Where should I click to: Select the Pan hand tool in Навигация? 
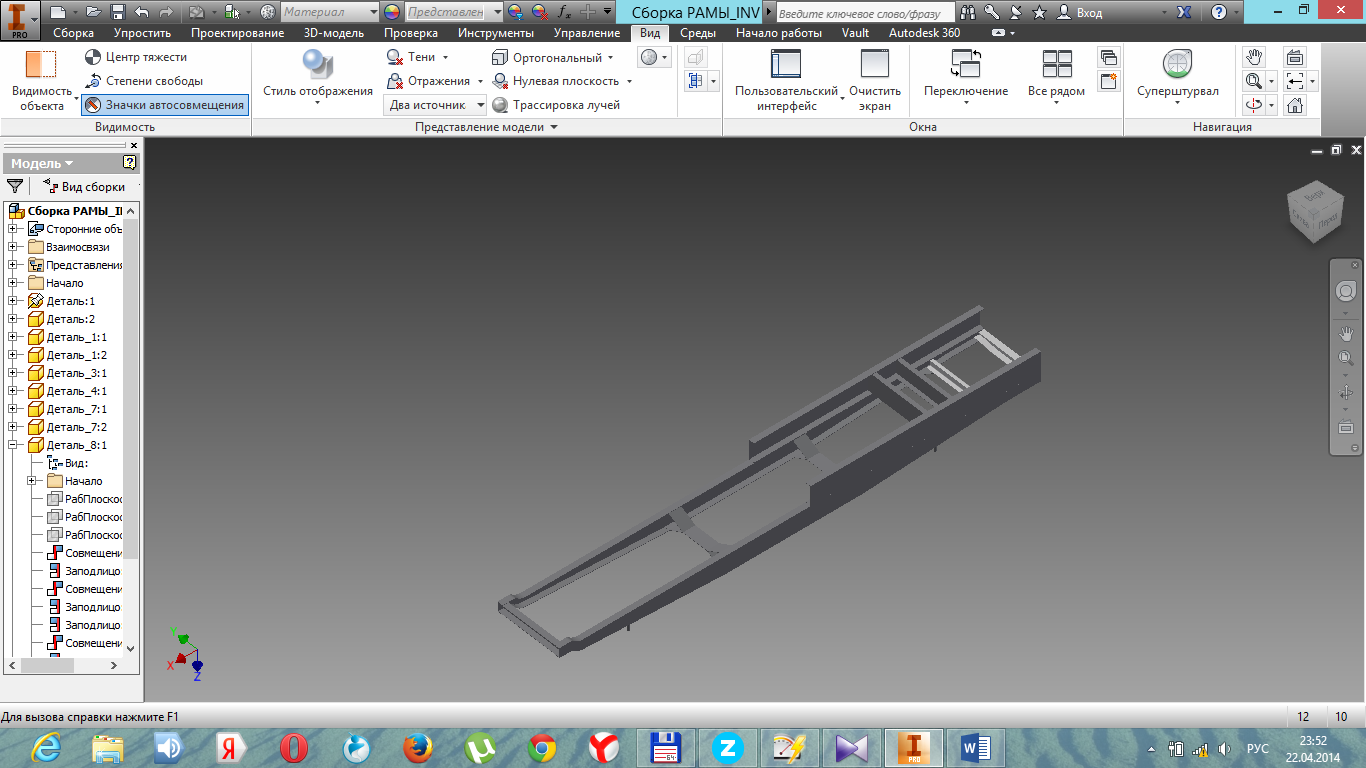[1253, 57]
